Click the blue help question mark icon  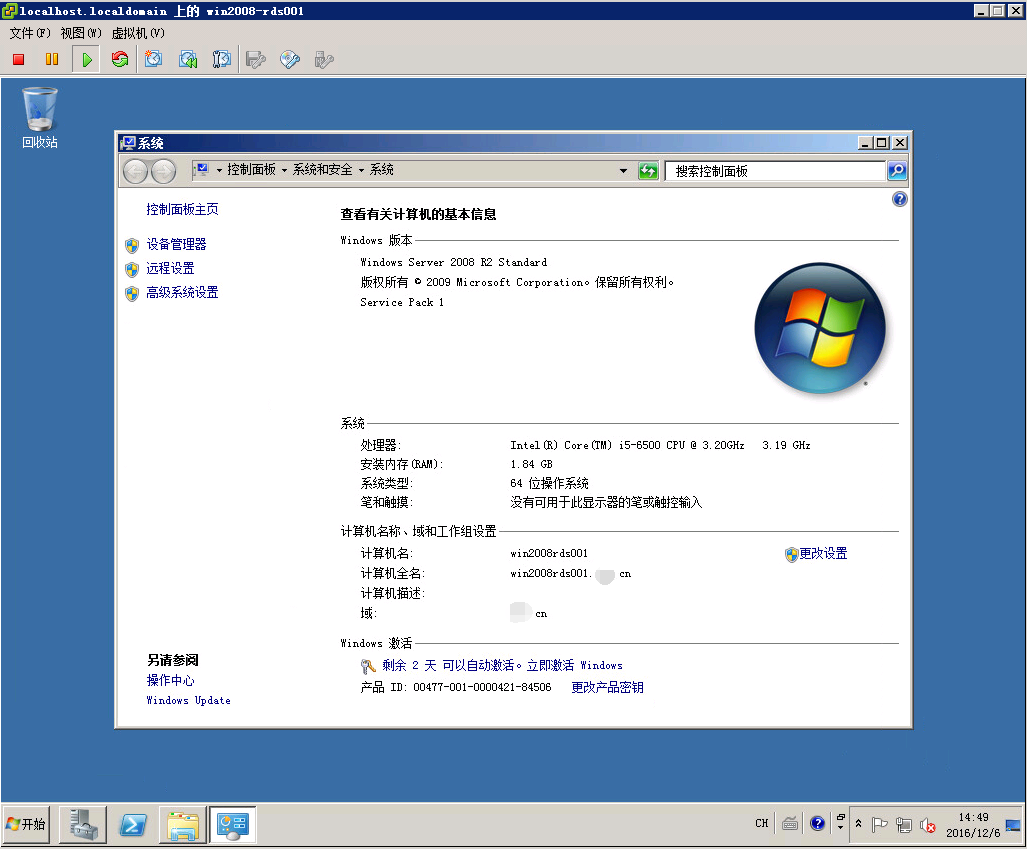point(899,199)
